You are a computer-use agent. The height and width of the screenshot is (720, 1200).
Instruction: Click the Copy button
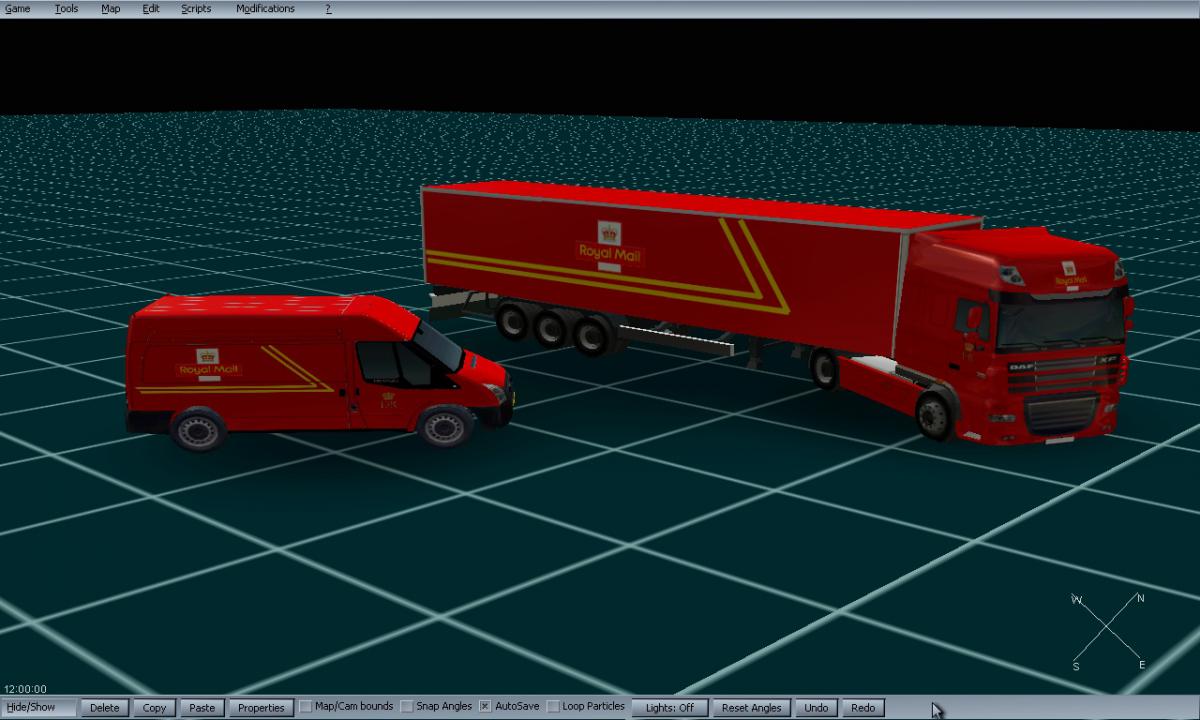tap(154, 708)
